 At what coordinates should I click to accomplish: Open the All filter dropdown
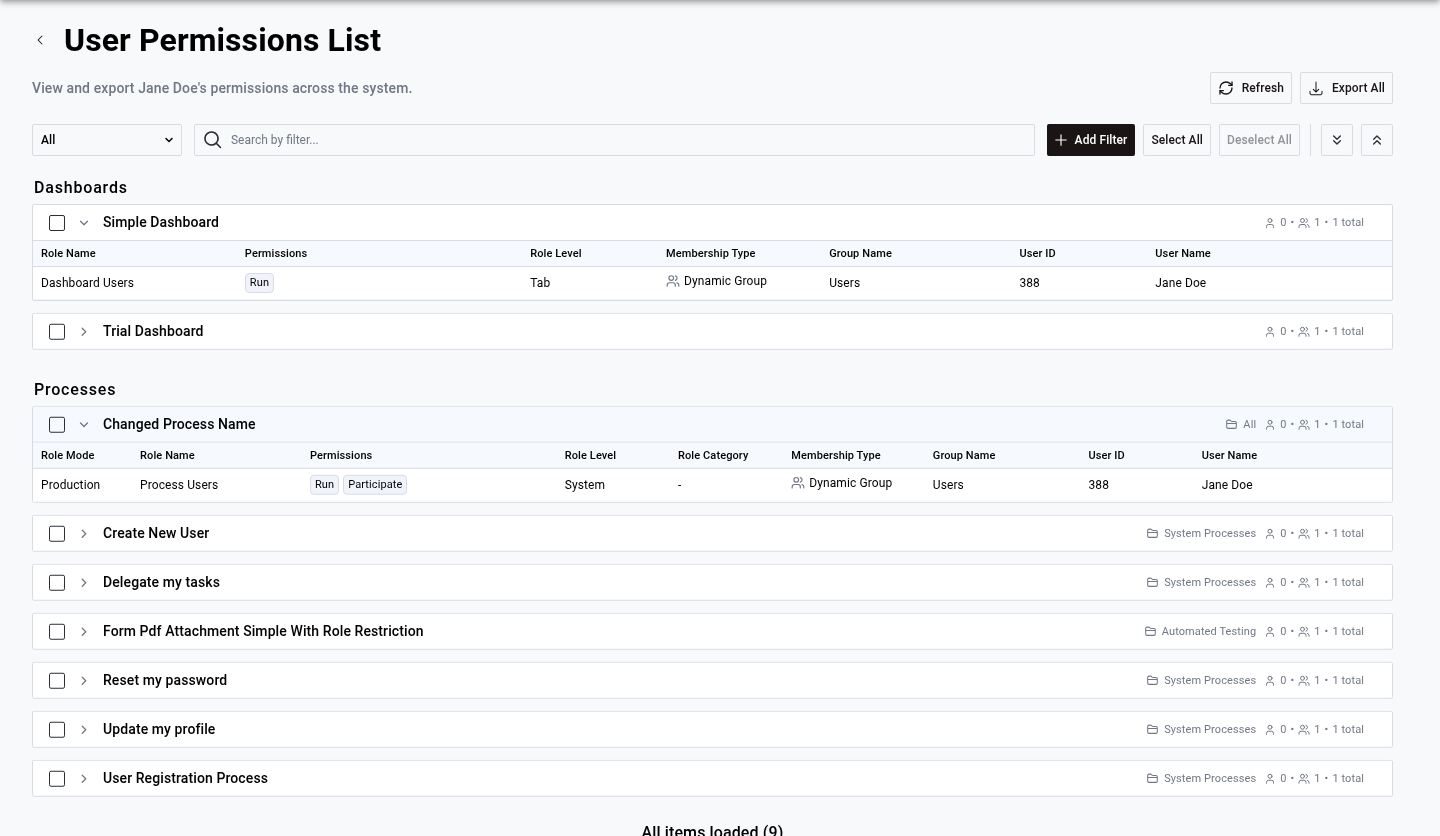coord(107,140)
